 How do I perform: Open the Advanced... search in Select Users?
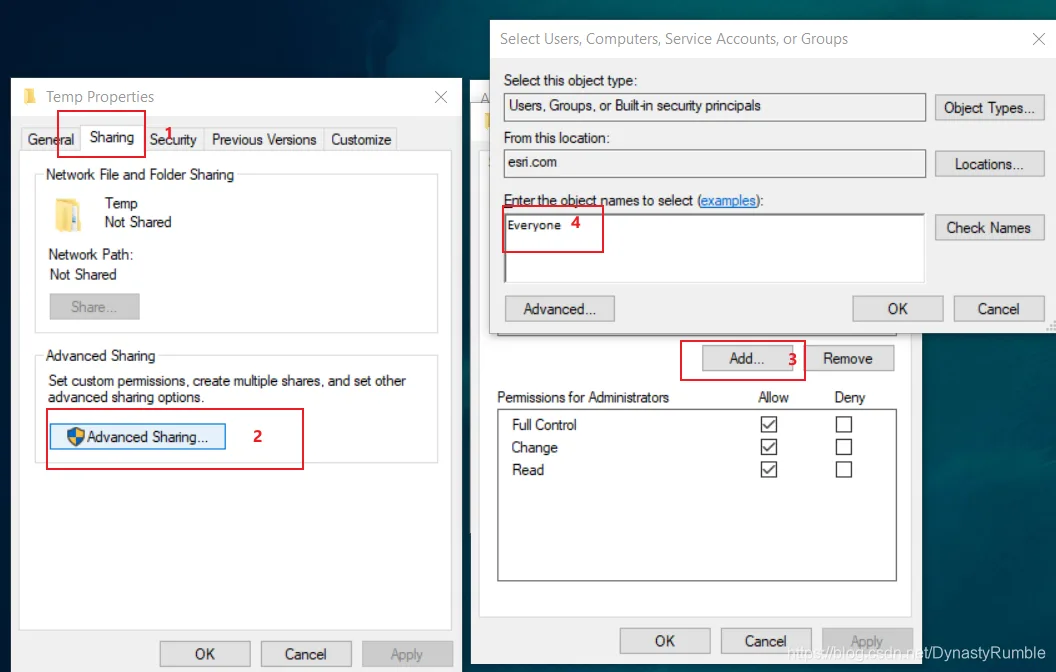tap(560, 309)
